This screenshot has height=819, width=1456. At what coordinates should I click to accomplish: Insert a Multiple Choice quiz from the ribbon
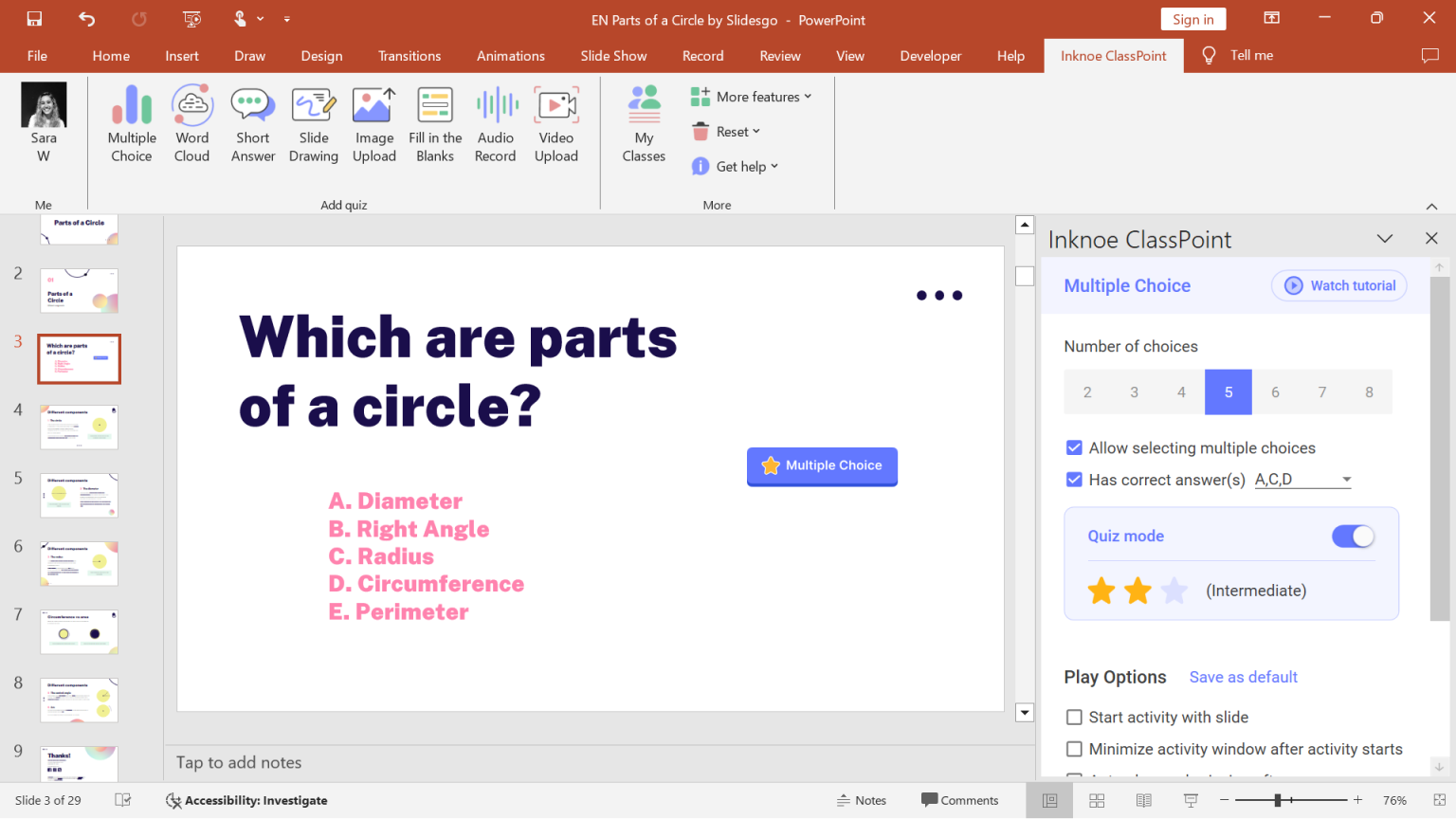pyautogui.click(x=132, y=123)
